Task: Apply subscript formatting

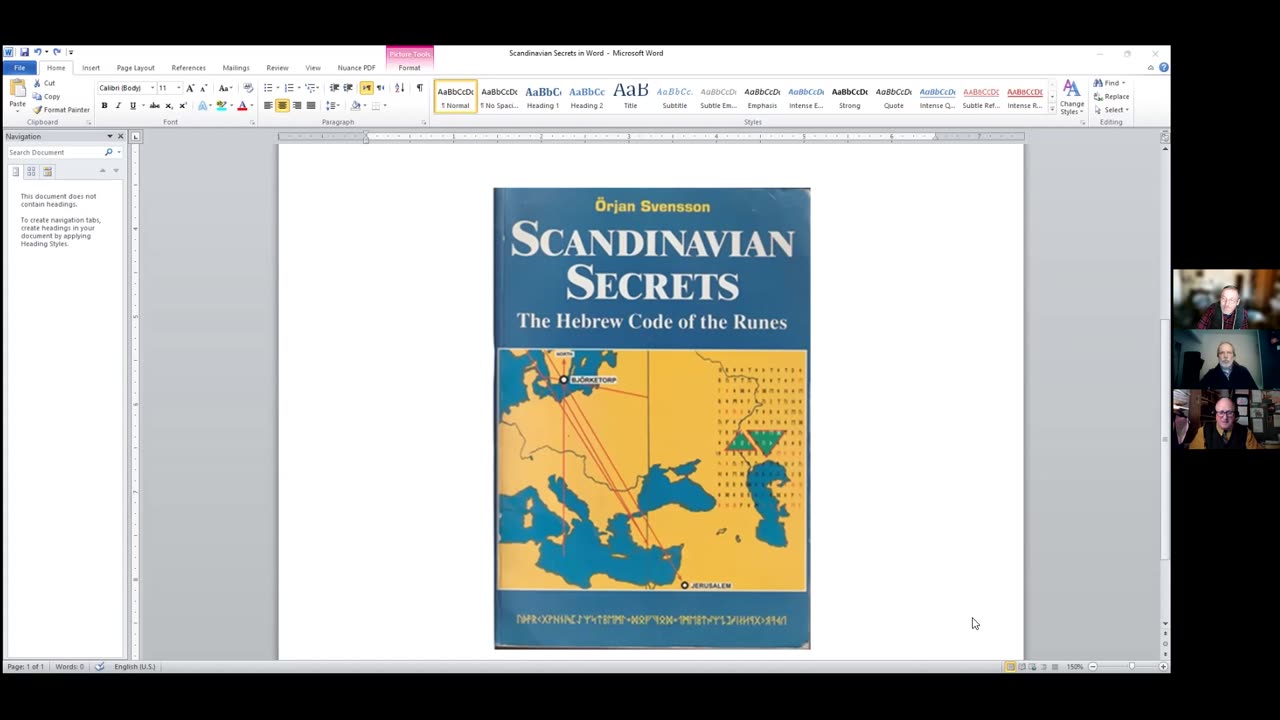Action: click(168, 105)
